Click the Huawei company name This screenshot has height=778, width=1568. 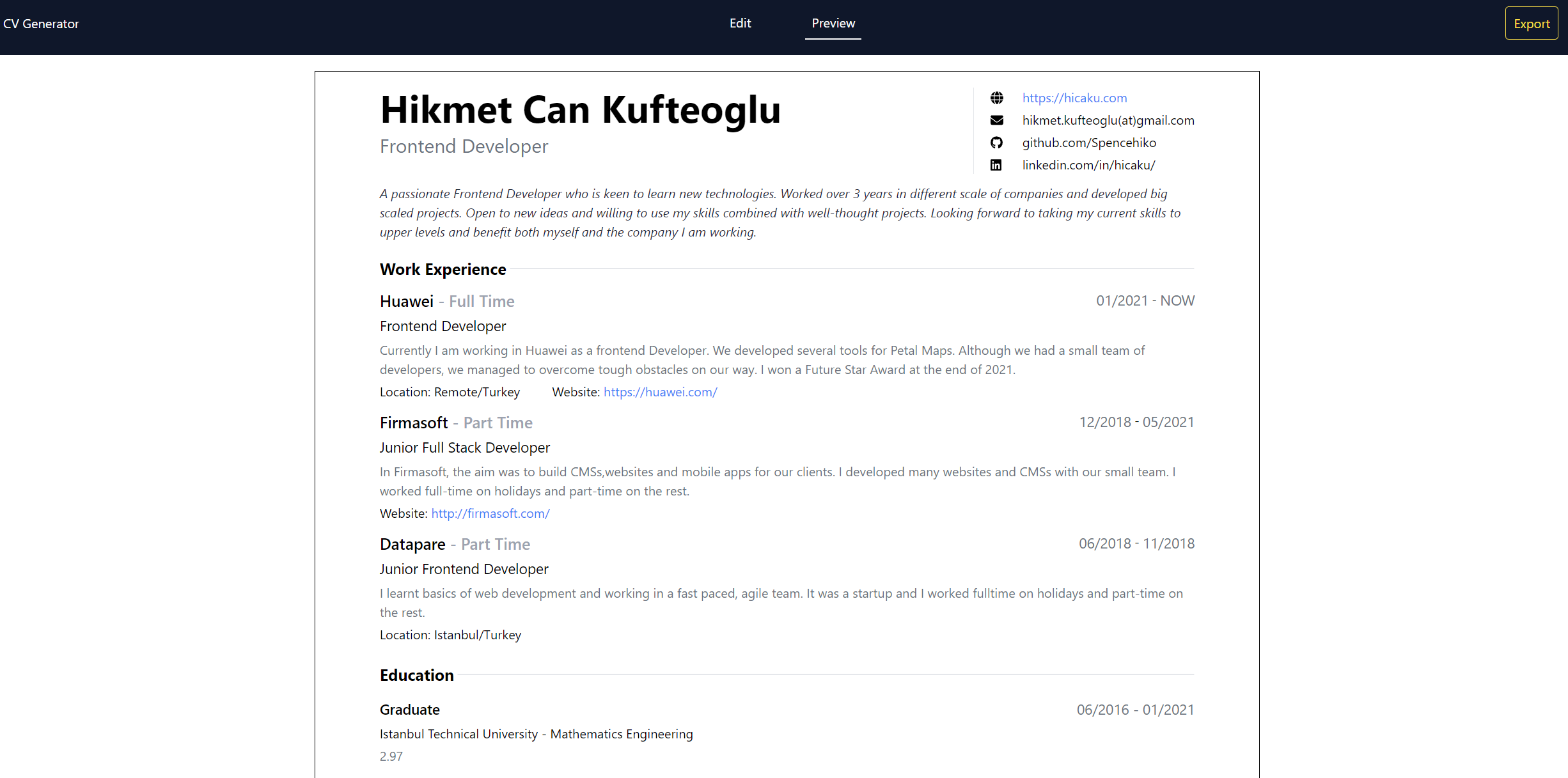click(406, 301)
